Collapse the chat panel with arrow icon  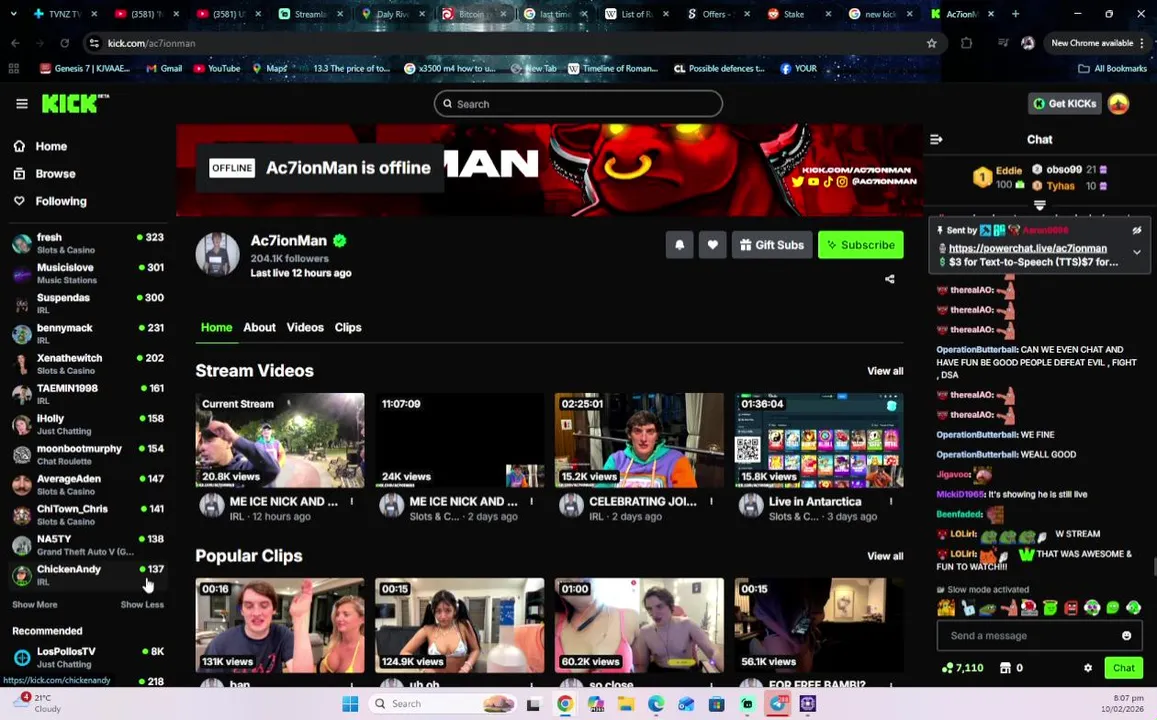pos(936,139)
